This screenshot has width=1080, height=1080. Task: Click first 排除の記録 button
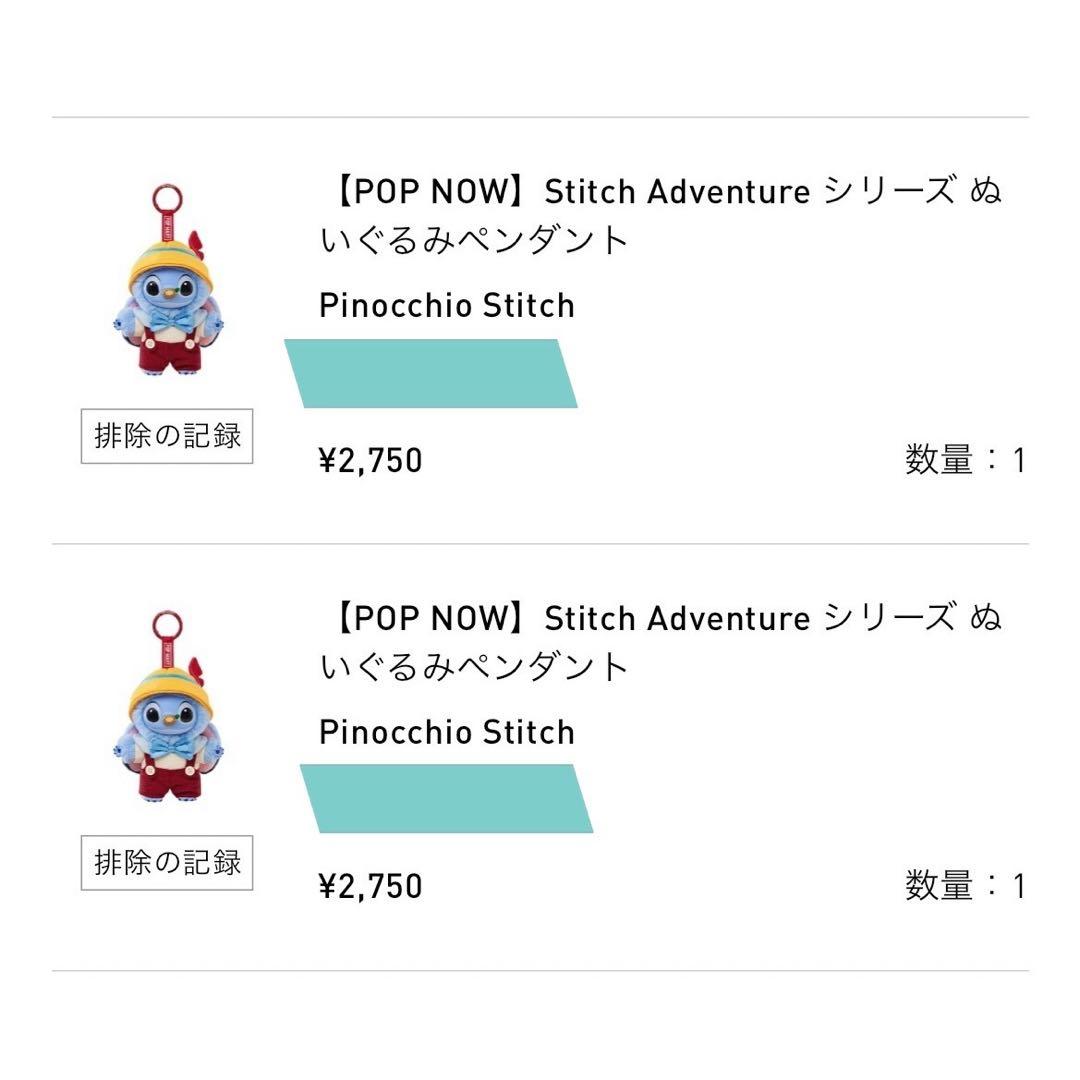(167, 436)
